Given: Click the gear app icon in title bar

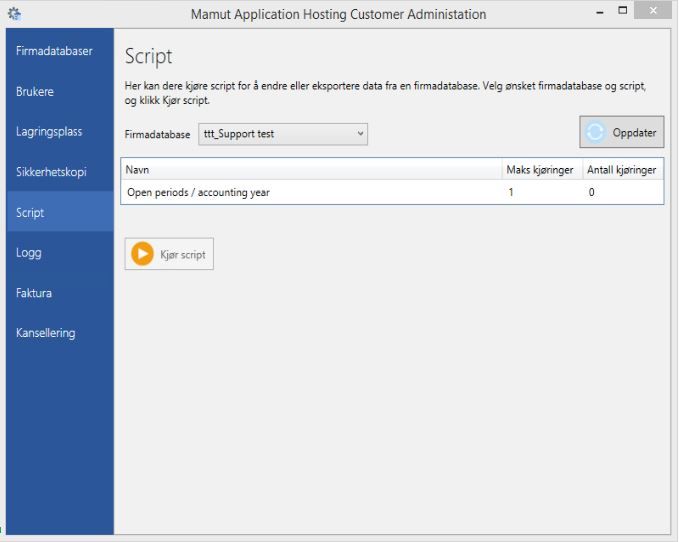Looking at the screenshot, I should (x=14, y=14).
